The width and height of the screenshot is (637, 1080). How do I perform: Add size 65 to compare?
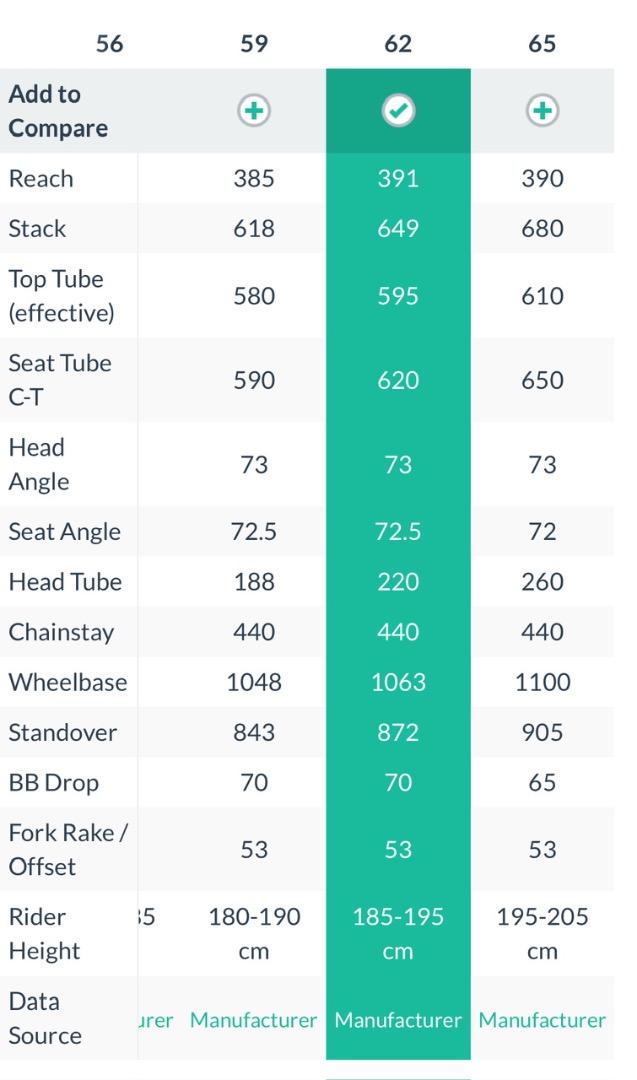(542, 111)
